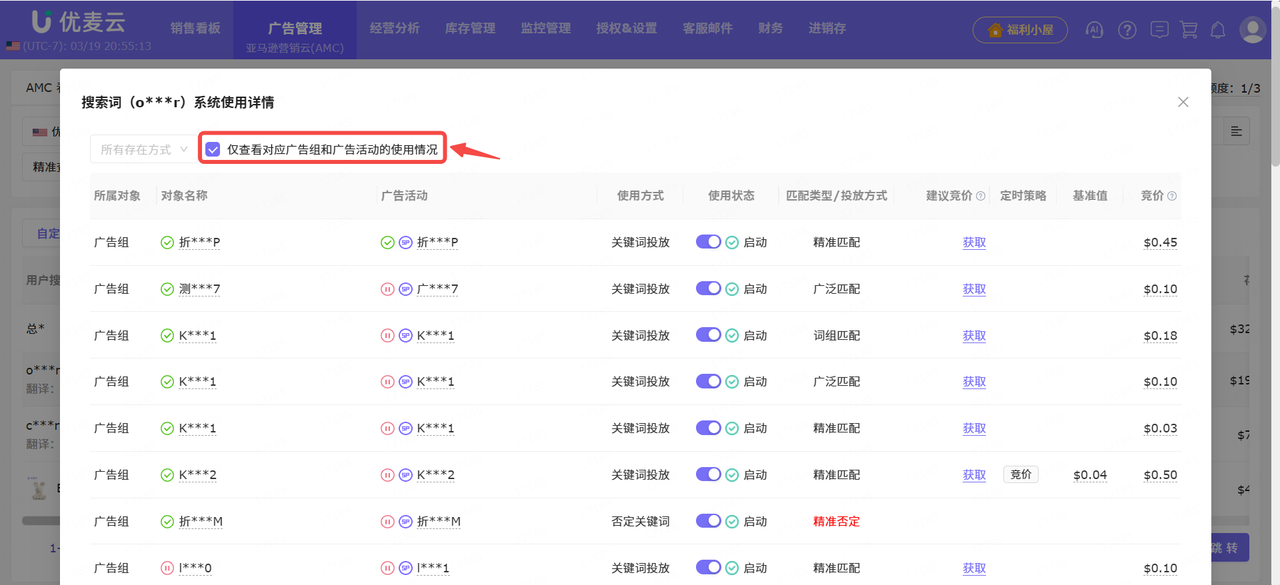Open the AI assistant icon in top bar
1280x585 pixels.
pos(1094,30)
